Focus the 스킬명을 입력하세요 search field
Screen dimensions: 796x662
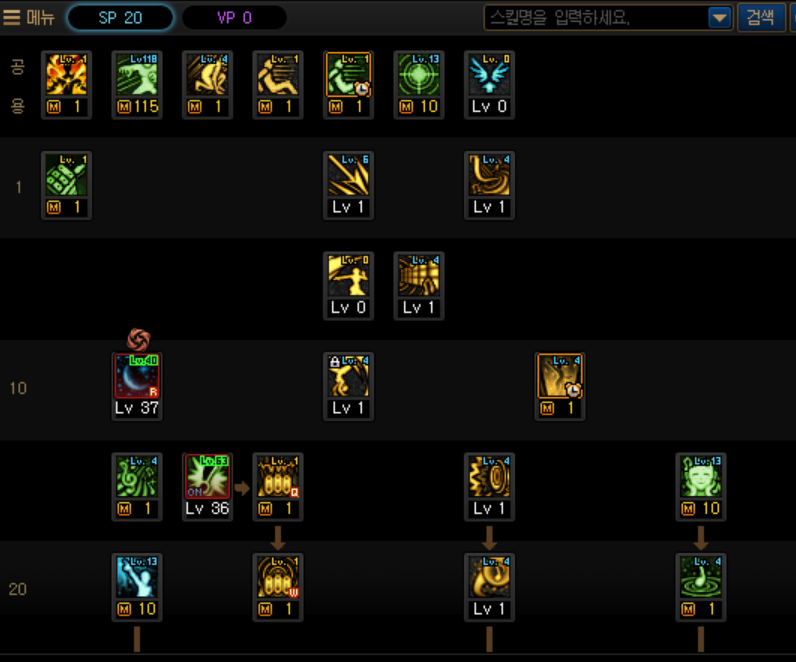pos(596,18)
